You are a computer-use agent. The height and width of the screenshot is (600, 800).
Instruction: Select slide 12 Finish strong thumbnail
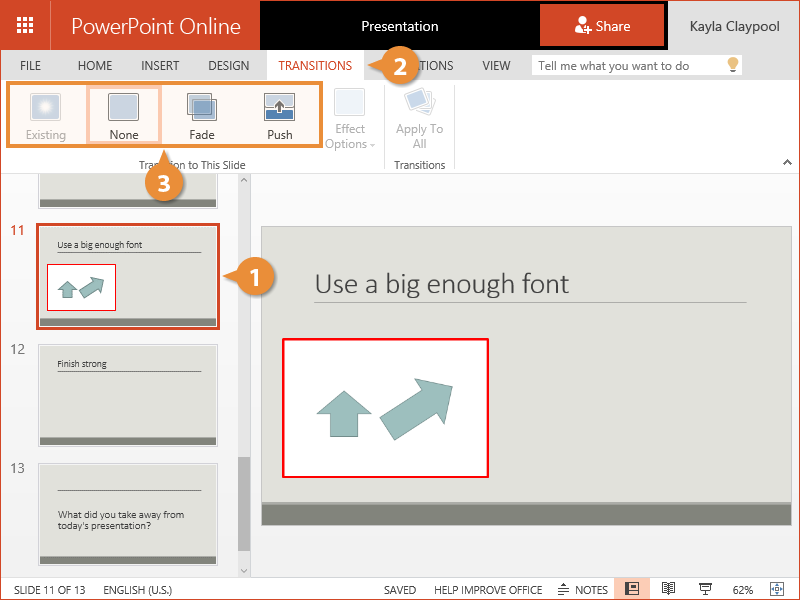[128, 395]
